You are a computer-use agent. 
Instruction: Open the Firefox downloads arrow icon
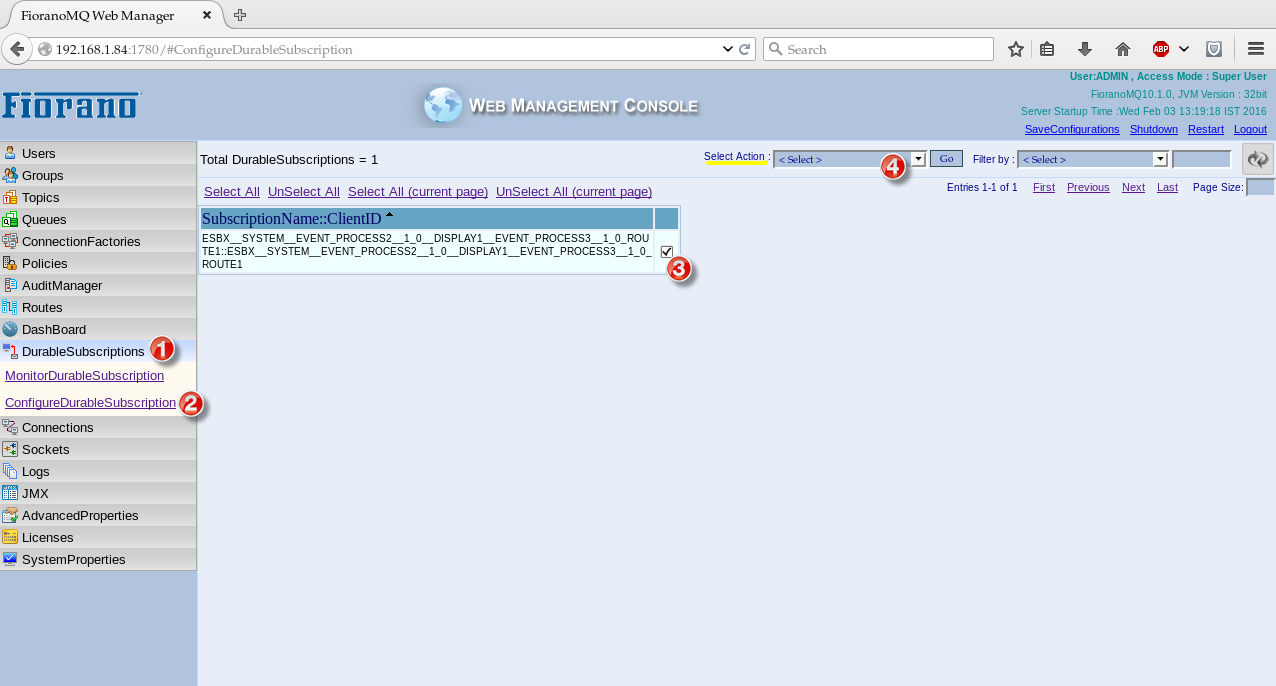pyautogui.click(x=1084, y=49)
